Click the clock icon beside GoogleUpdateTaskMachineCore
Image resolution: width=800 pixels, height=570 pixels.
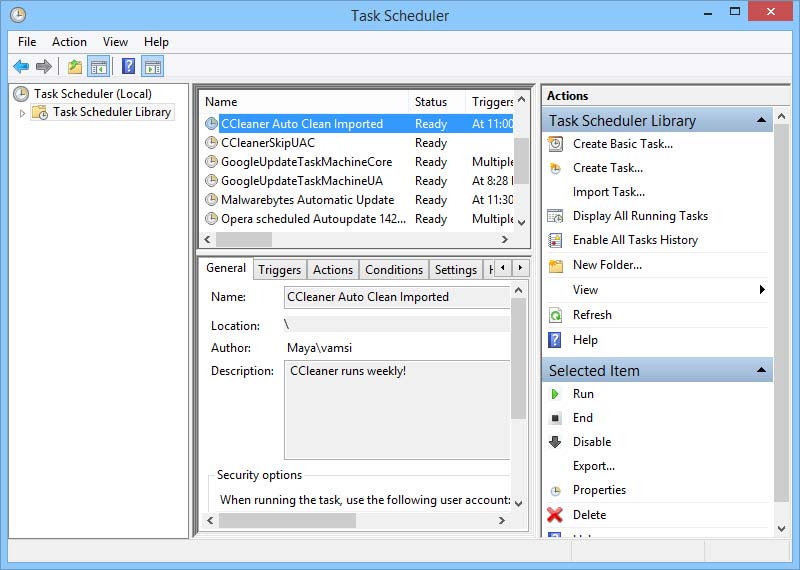(x=211, y=162)
